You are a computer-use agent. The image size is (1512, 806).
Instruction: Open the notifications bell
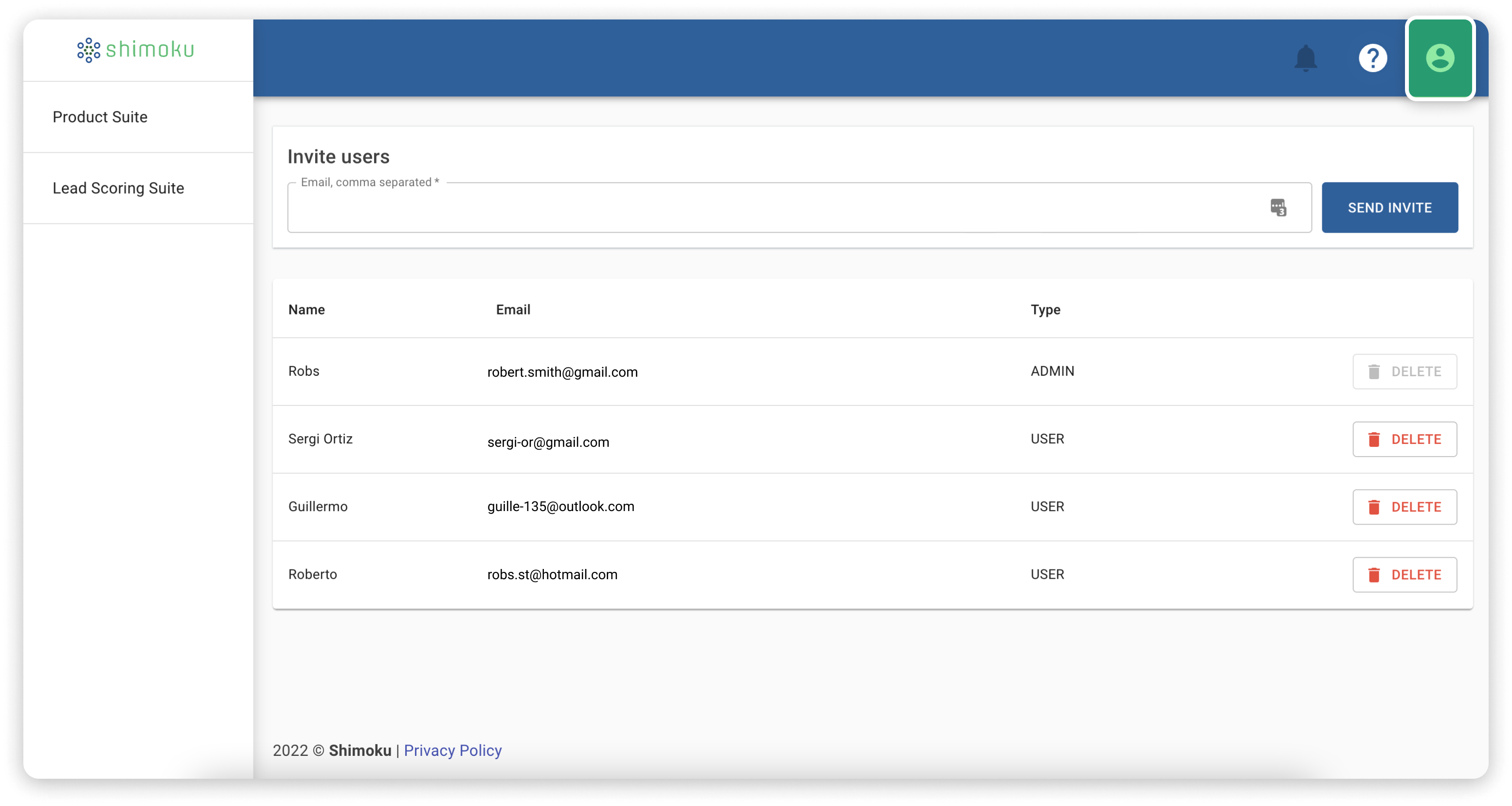point(1305,58)
